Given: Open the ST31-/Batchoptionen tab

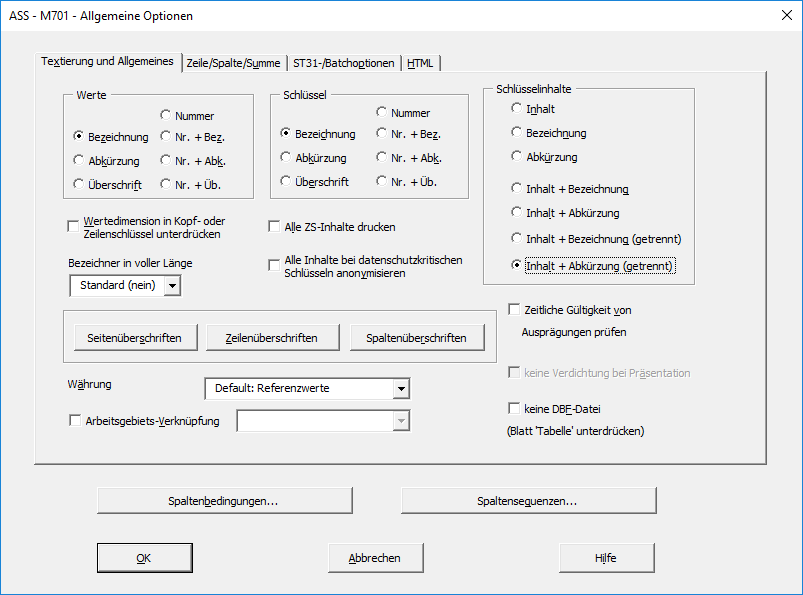Looking at the screenshot, I should coord(344,63).
